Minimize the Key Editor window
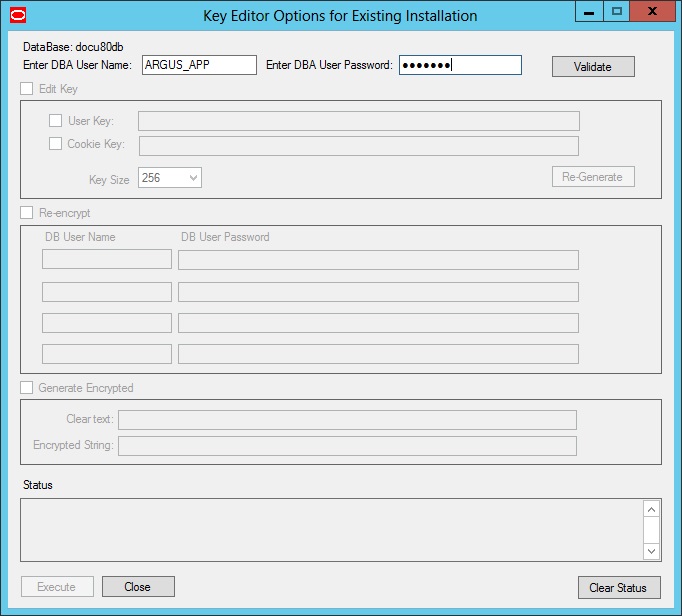This screenshot has height=616, width=682. 589,11
